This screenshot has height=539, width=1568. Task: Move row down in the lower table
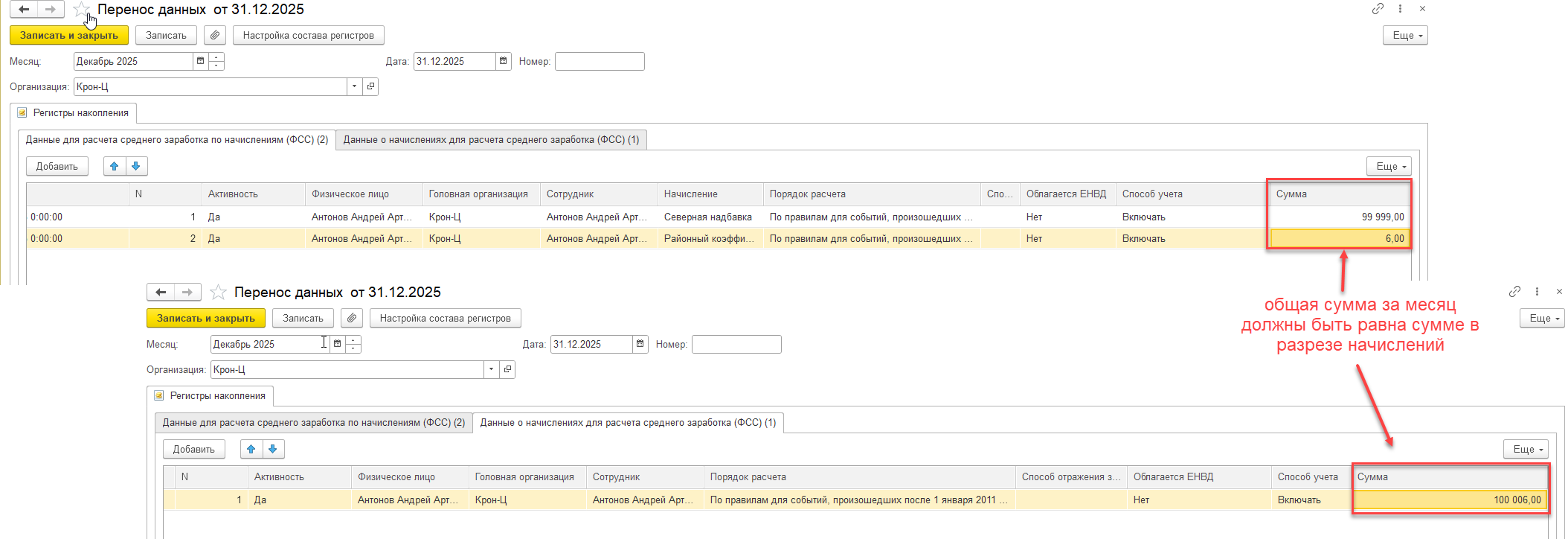(273, 449)
